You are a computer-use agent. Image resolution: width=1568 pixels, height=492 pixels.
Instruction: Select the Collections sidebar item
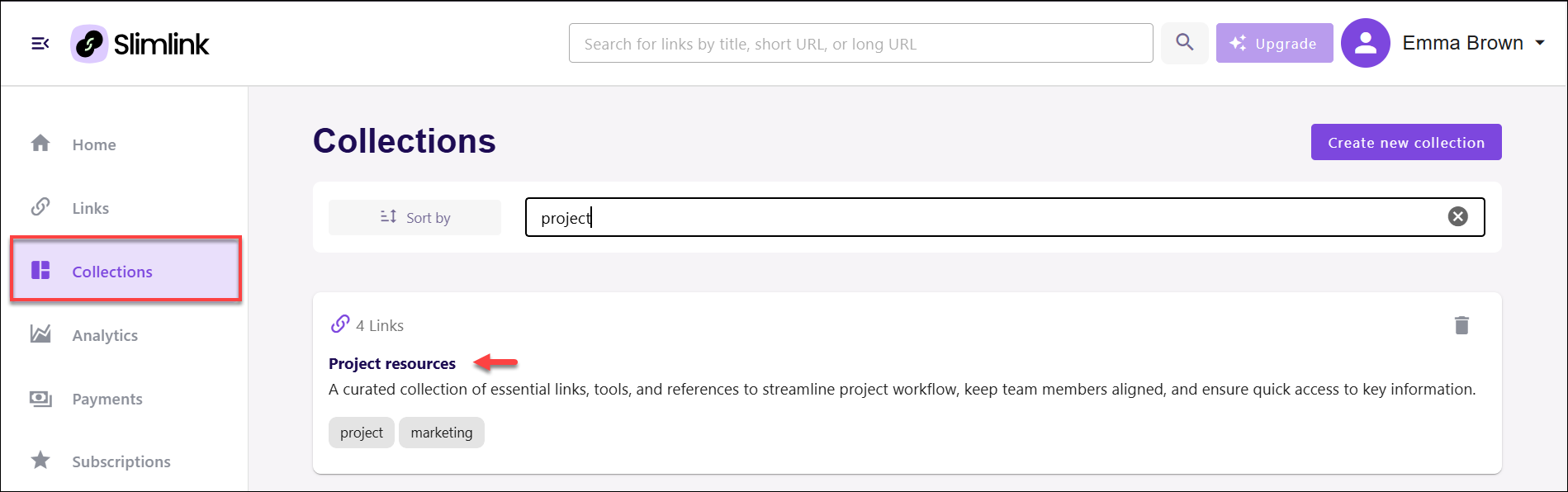click(x=126, y=270)
